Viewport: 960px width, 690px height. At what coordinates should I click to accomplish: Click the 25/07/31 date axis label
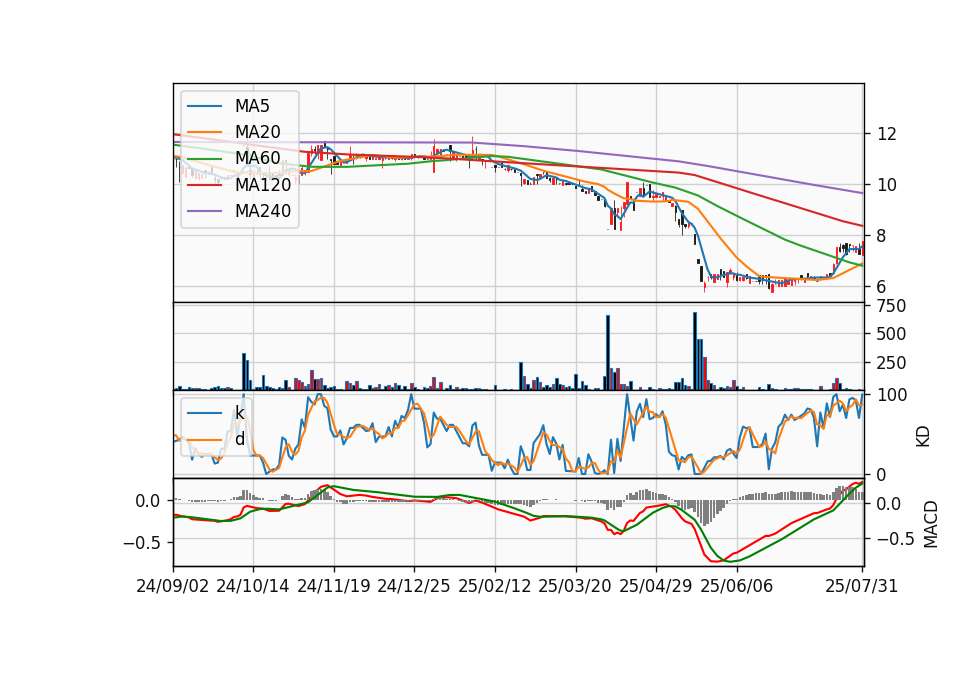[x=861, y=586]
